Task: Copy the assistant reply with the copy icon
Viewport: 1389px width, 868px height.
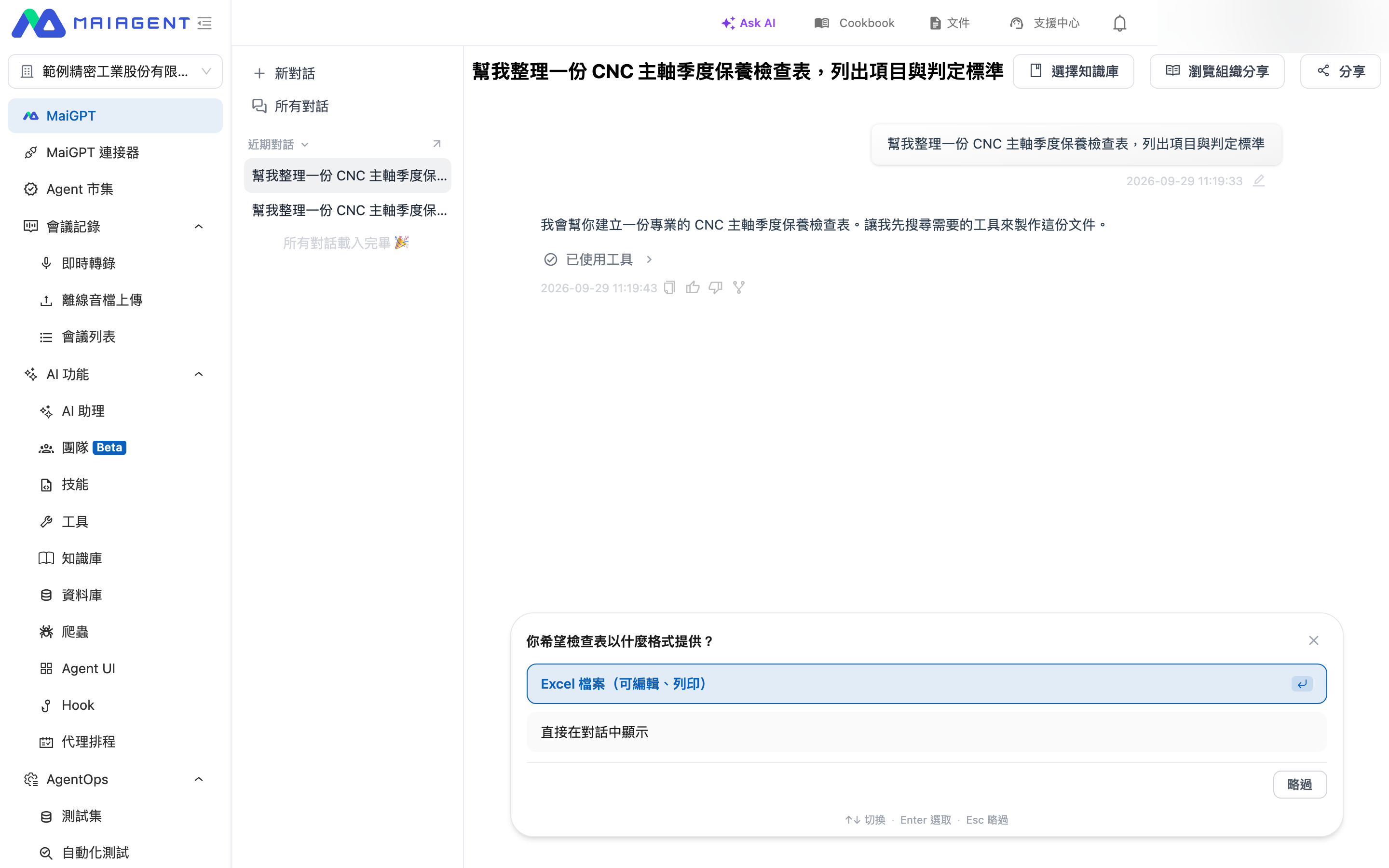Action: 669,287
